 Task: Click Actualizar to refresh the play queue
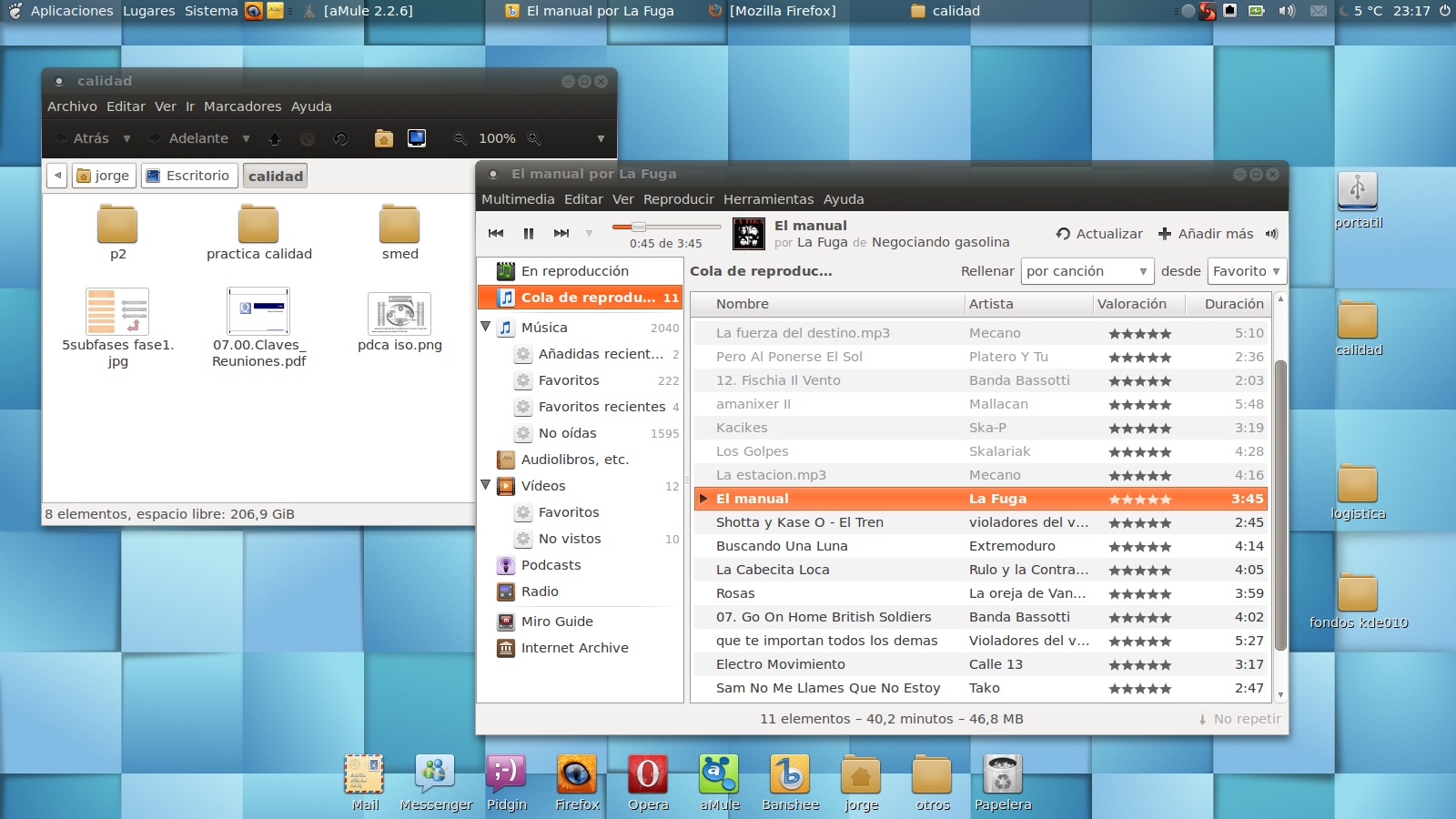[1098, 234]
